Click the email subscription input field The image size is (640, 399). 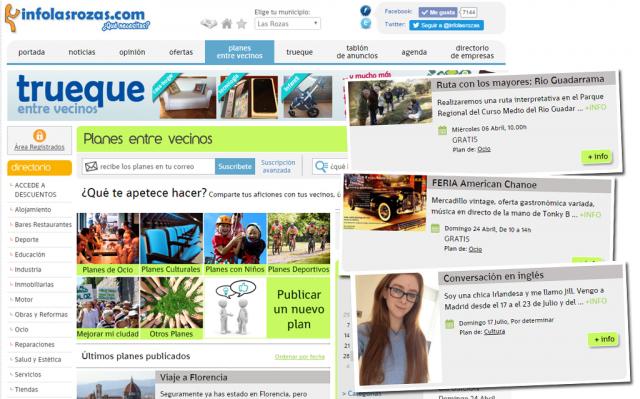148,166
